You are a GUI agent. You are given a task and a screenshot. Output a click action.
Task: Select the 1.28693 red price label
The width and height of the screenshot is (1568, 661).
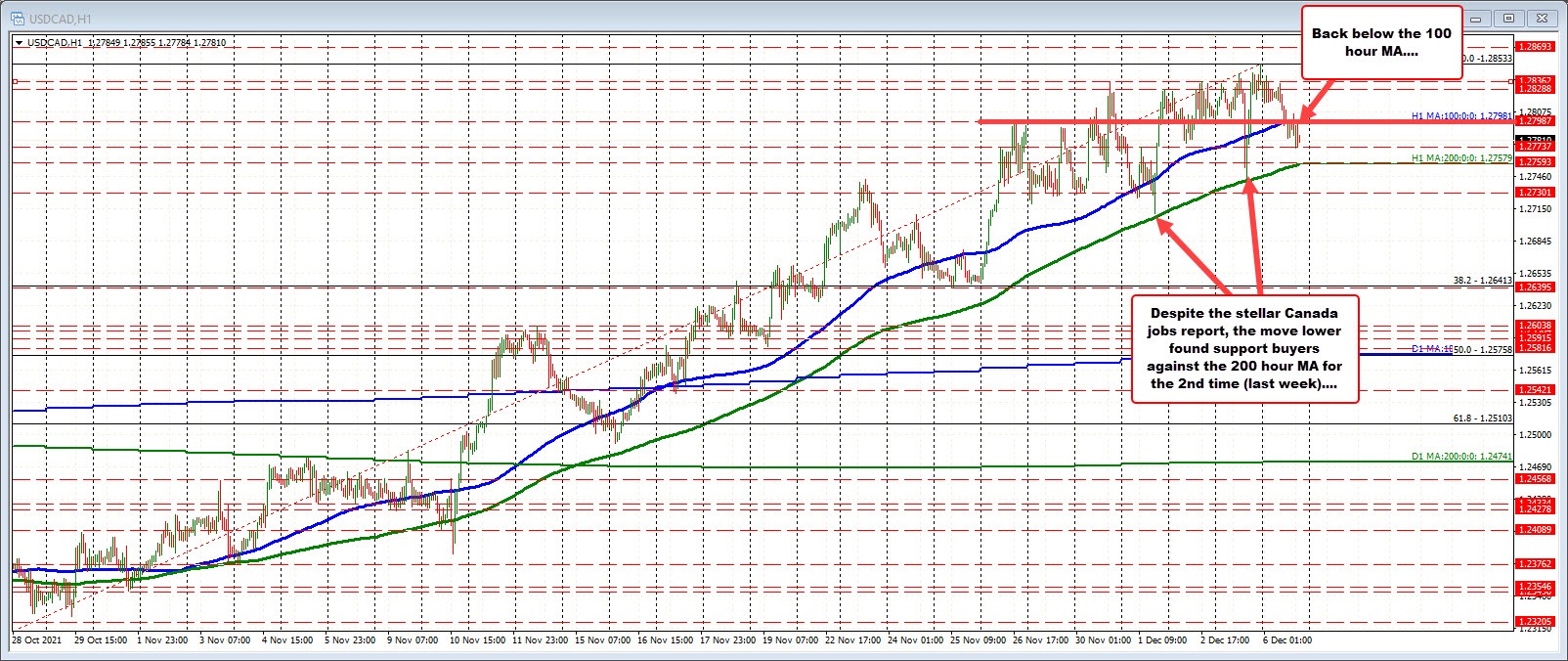click(x=1535, y=46)
